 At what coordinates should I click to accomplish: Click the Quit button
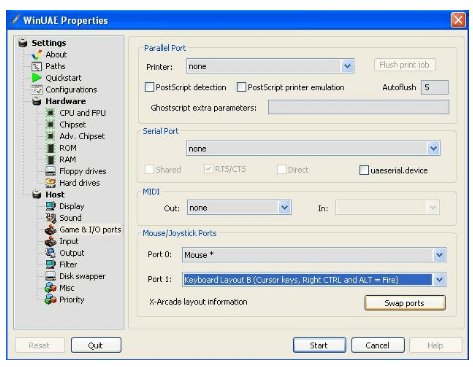pyautogui.click(x=96, y=345)
